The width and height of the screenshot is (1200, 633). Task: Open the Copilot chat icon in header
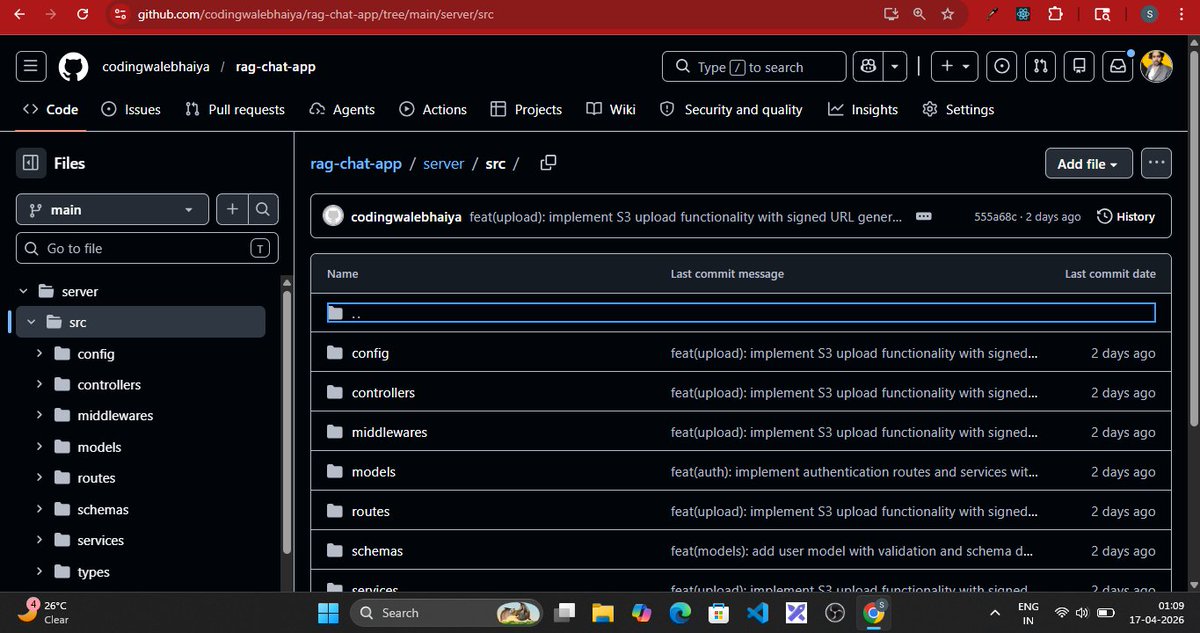tap(867, 67)
